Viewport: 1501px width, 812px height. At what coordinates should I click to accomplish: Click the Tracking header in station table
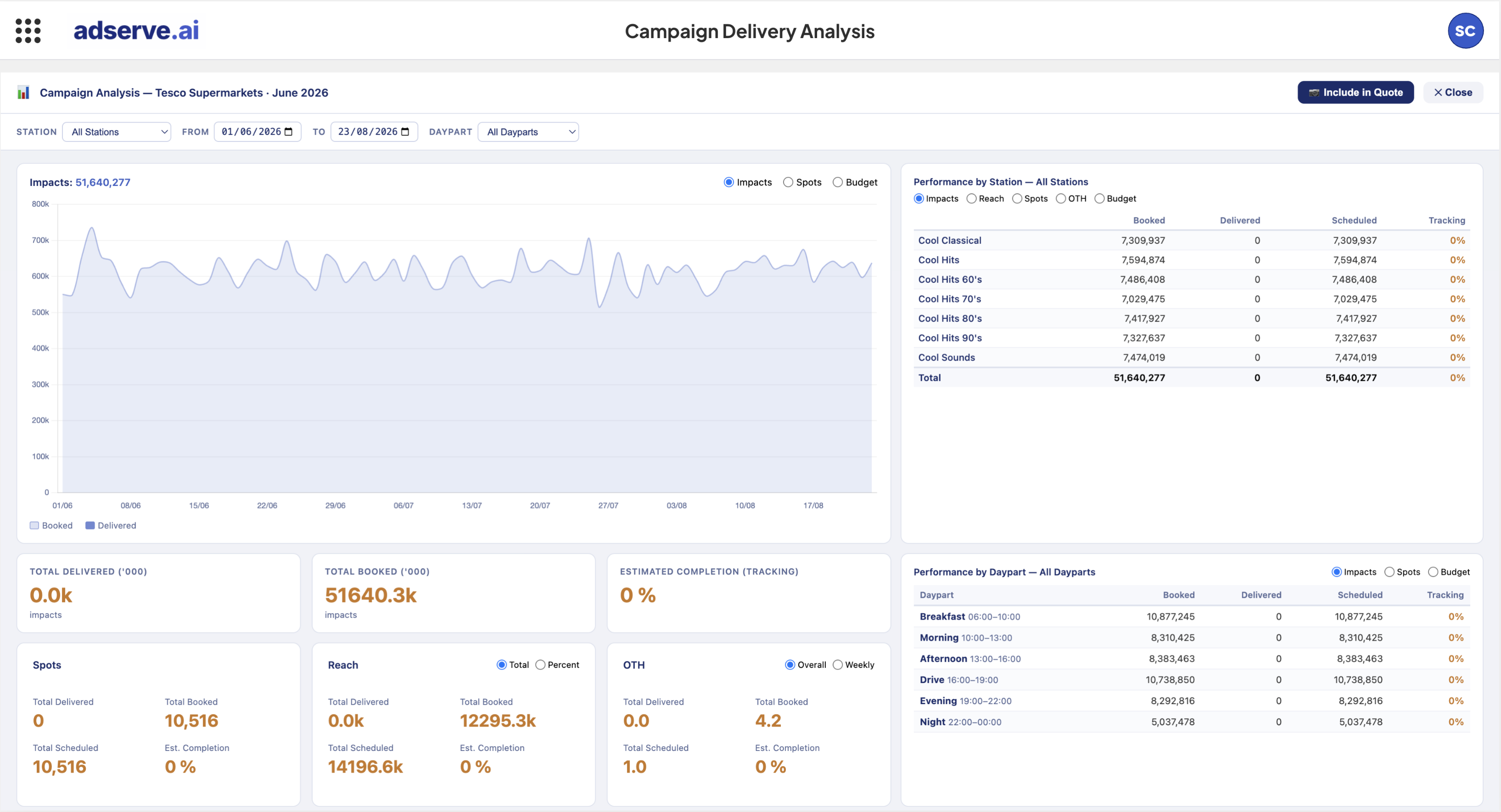(x=1446, y=220)
